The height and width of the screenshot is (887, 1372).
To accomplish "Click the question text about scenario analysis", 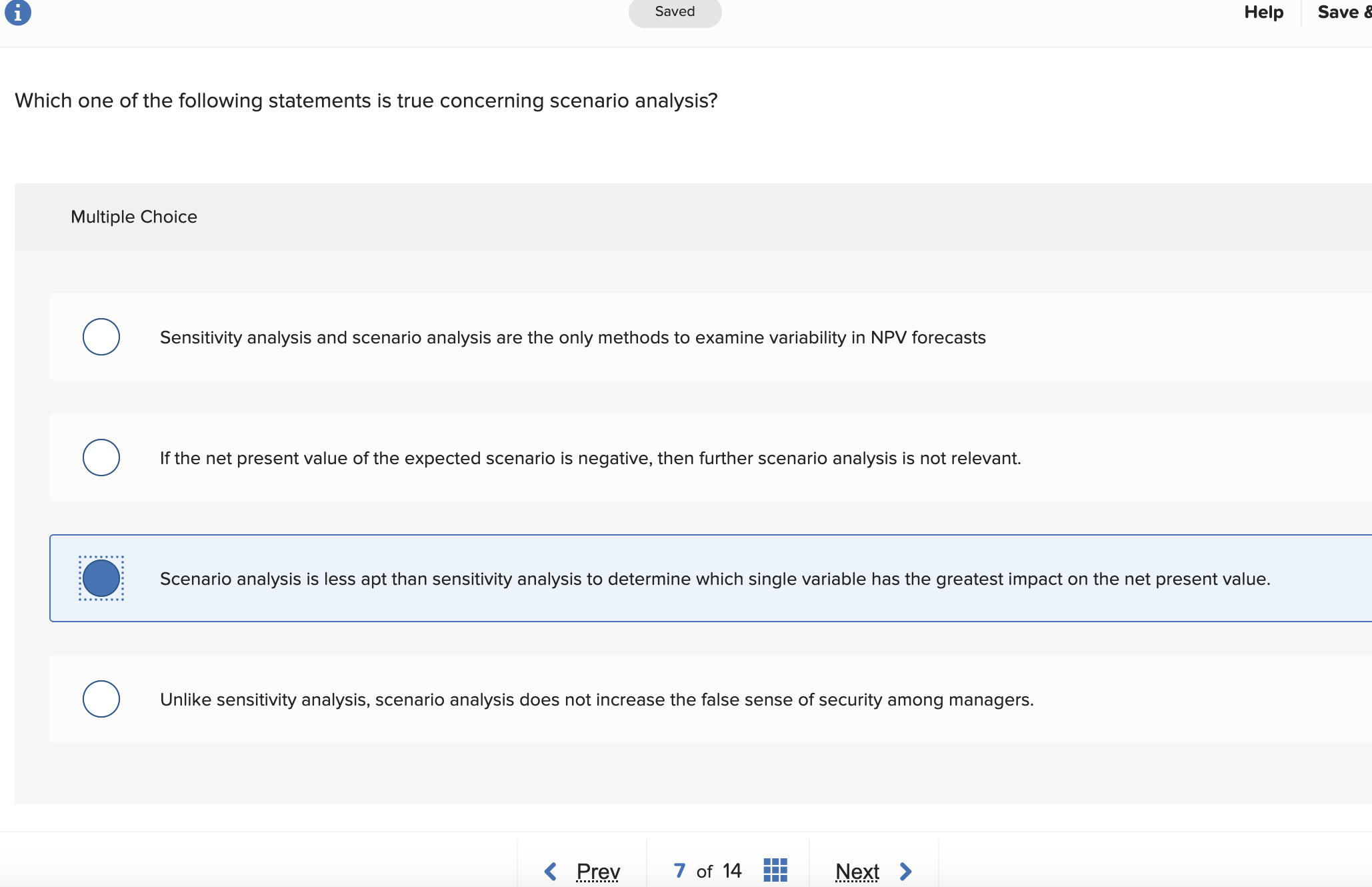I will click(x=366, y=101).
